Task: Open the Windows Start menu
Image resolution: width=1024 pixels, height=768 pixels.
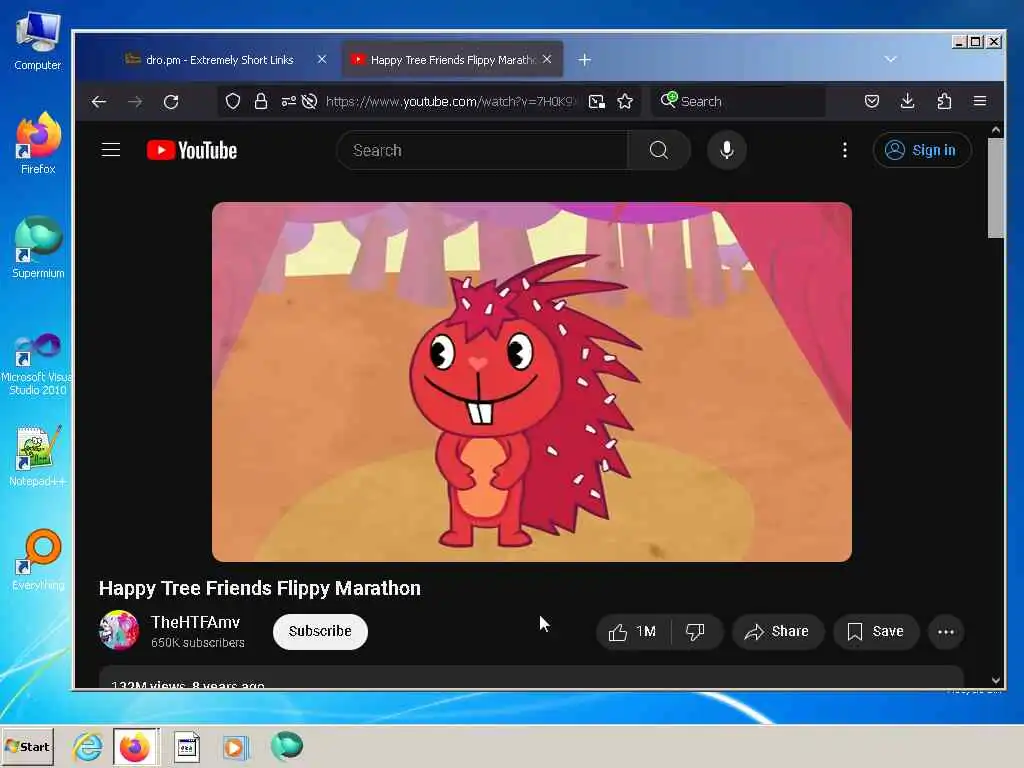Action: (27, 746)
